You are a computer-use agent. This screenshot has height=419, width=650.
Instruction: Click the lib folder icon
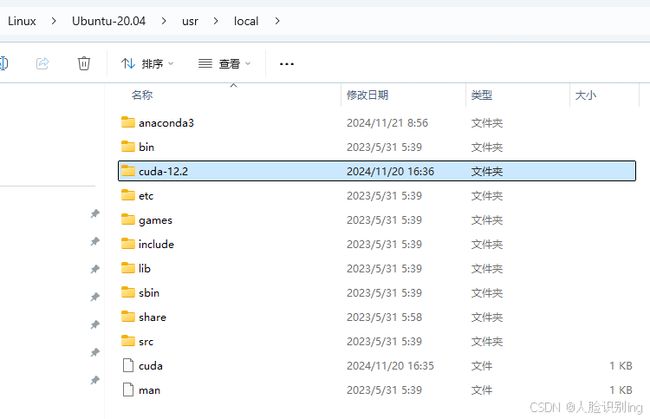tap(128, 268)
